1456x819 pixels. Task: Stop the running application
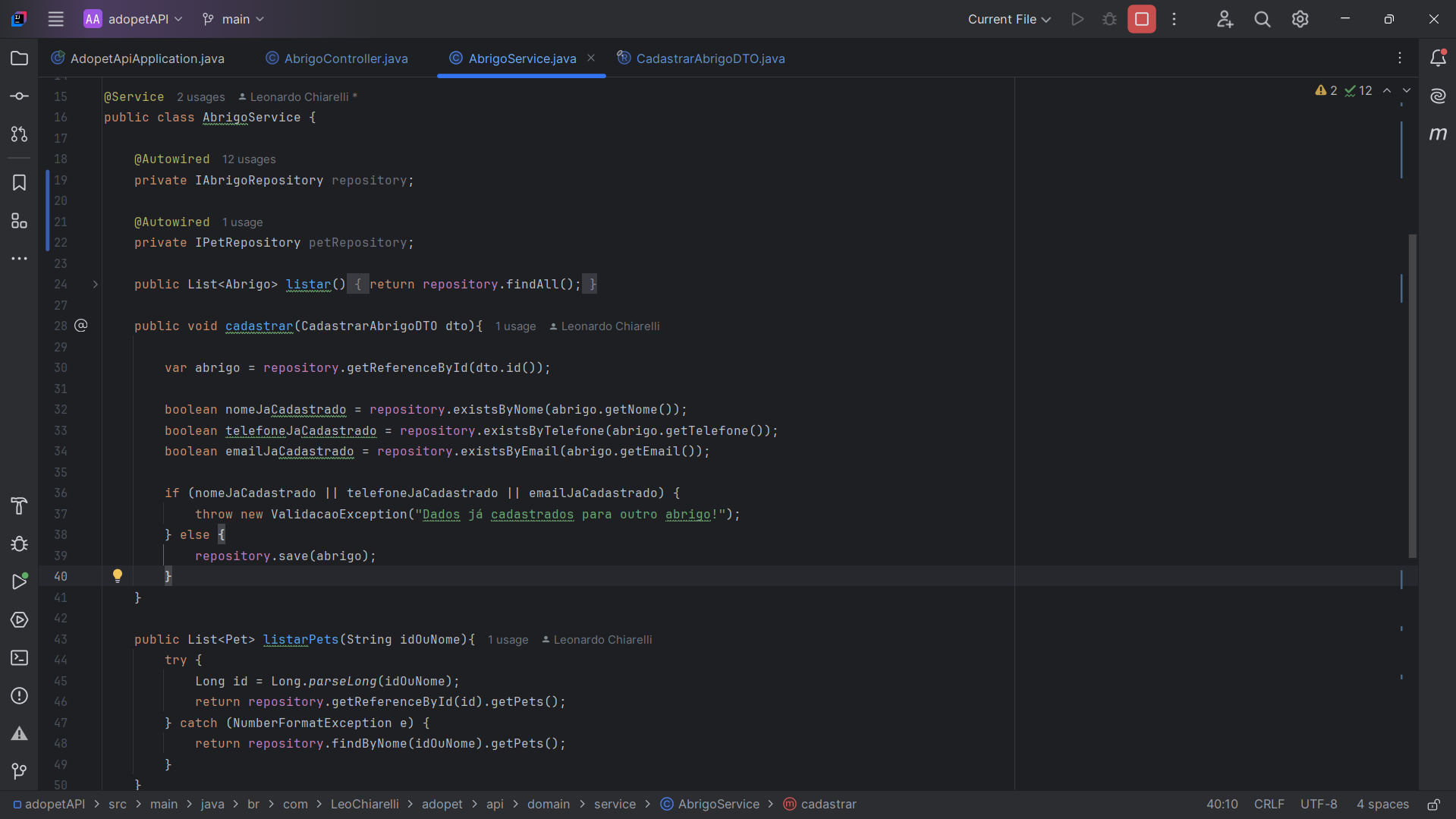tap(1142, 19)
